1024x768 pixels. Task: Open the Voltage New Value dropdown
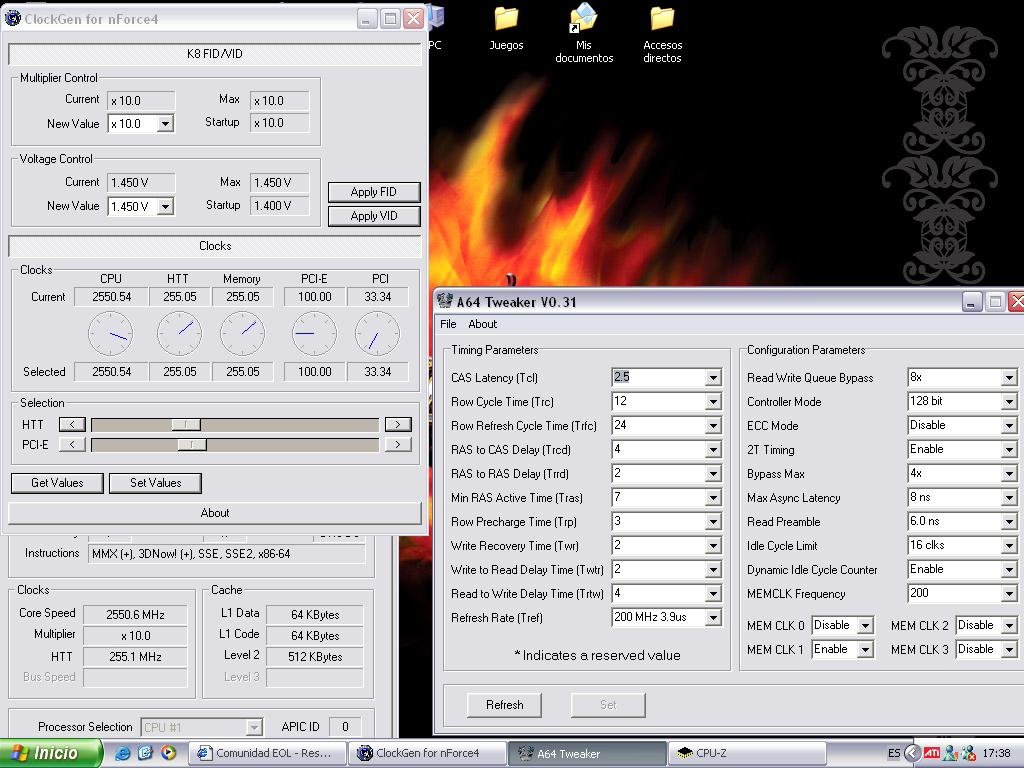coord(165,206)
